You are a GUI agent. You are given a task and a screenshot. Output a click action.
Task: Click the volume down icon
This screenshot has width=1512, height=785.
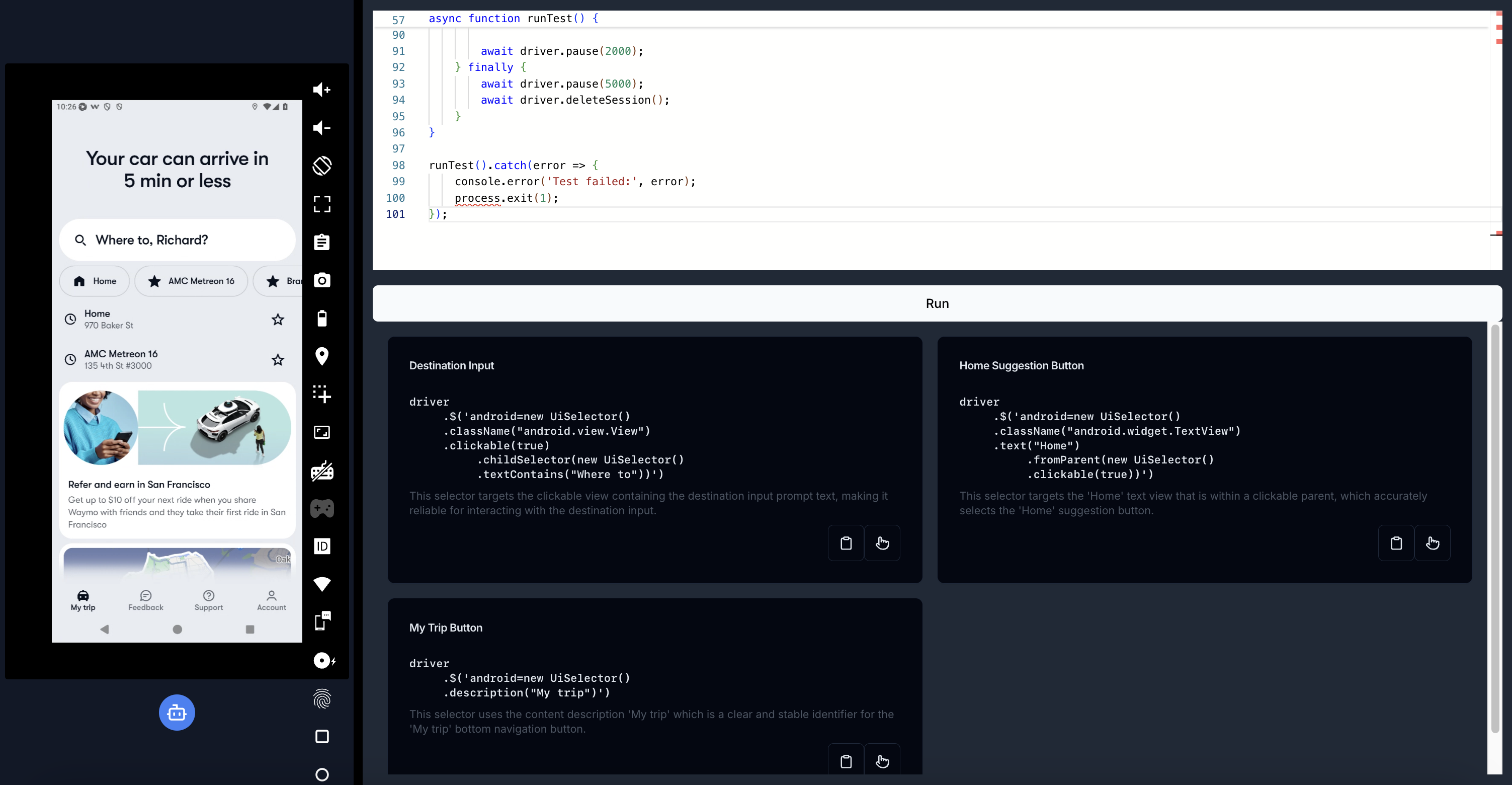(321, 128)
